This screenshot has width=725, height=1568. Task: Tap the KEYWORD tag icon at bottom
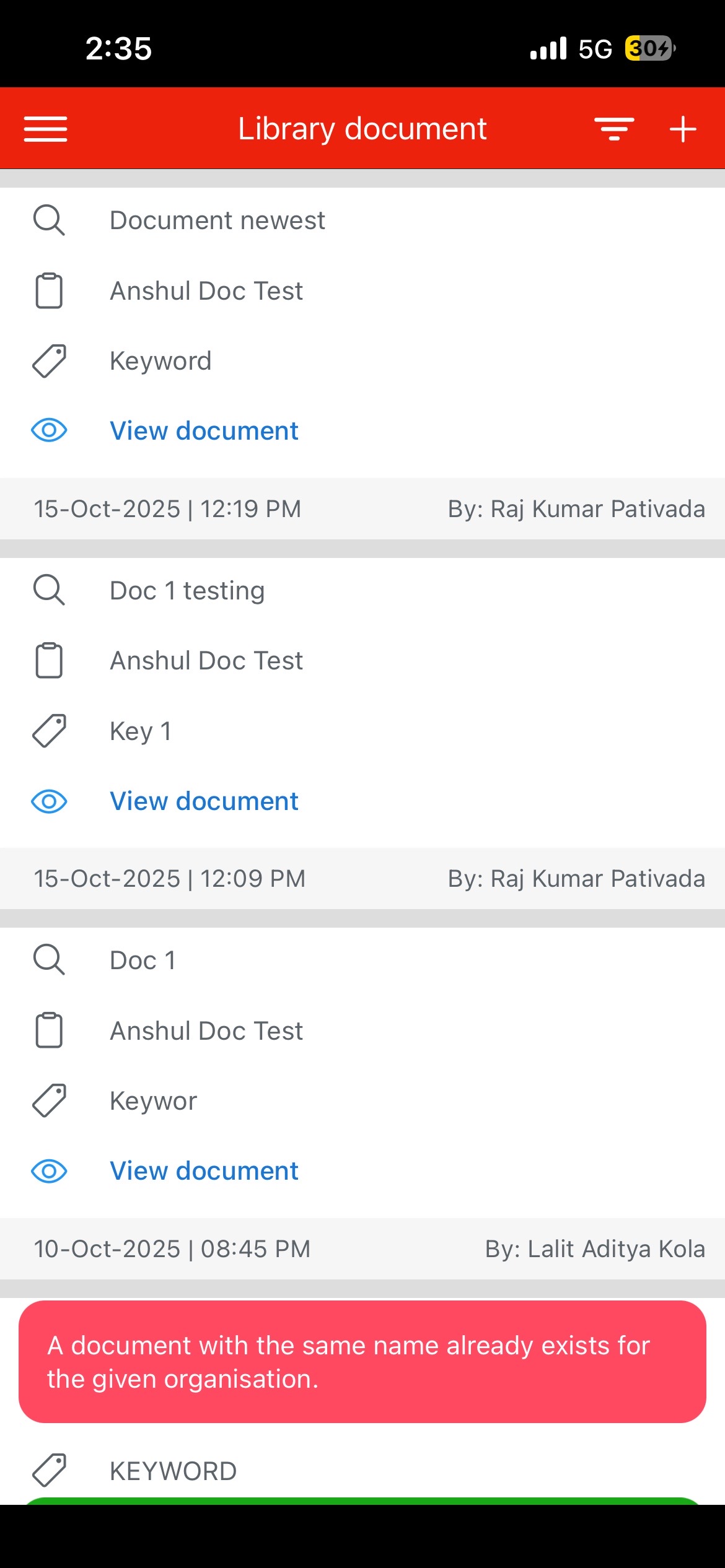[49, 1470]
